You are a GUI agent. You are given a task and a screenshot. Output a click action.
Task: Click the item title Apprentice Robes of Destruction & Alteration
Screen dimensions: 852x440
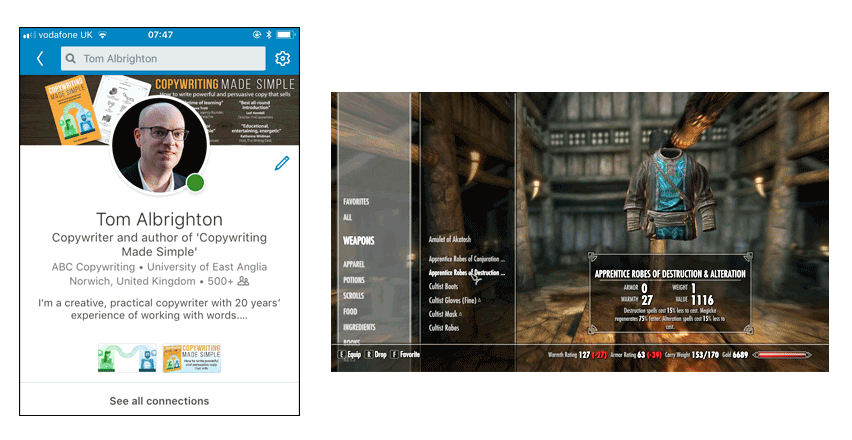pos(670,274)
